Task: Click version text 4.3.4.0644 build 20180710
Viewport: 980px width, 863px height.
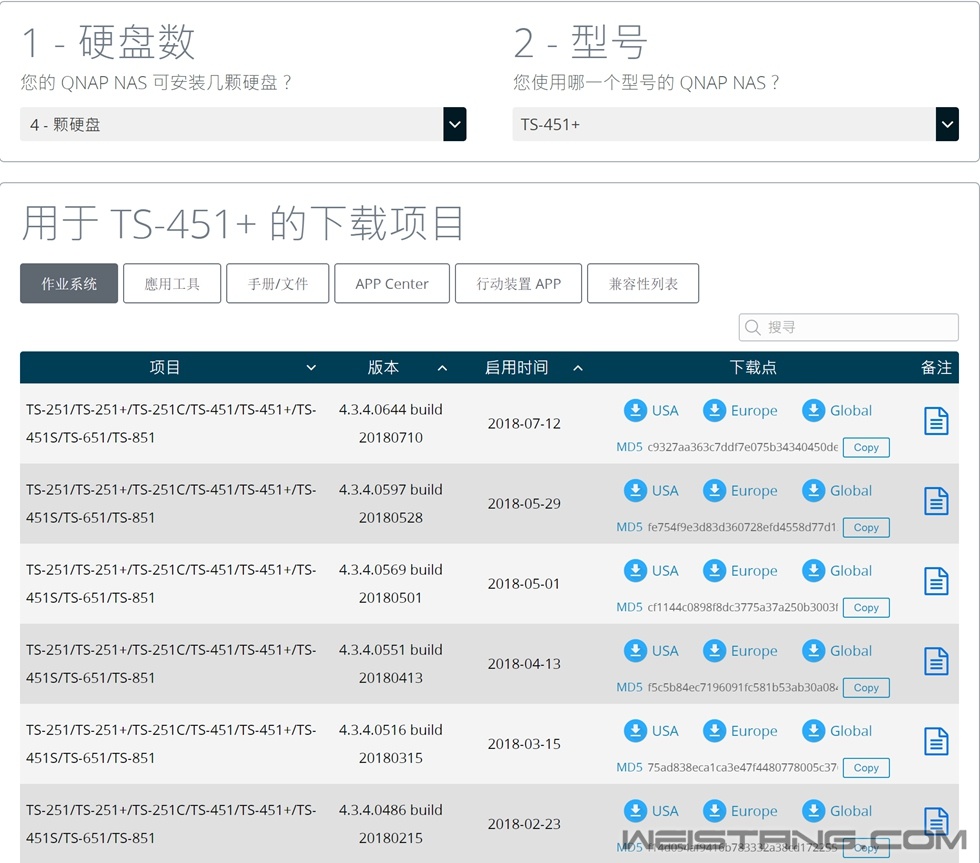Action: pyautogui.click(x=391, y=423)
